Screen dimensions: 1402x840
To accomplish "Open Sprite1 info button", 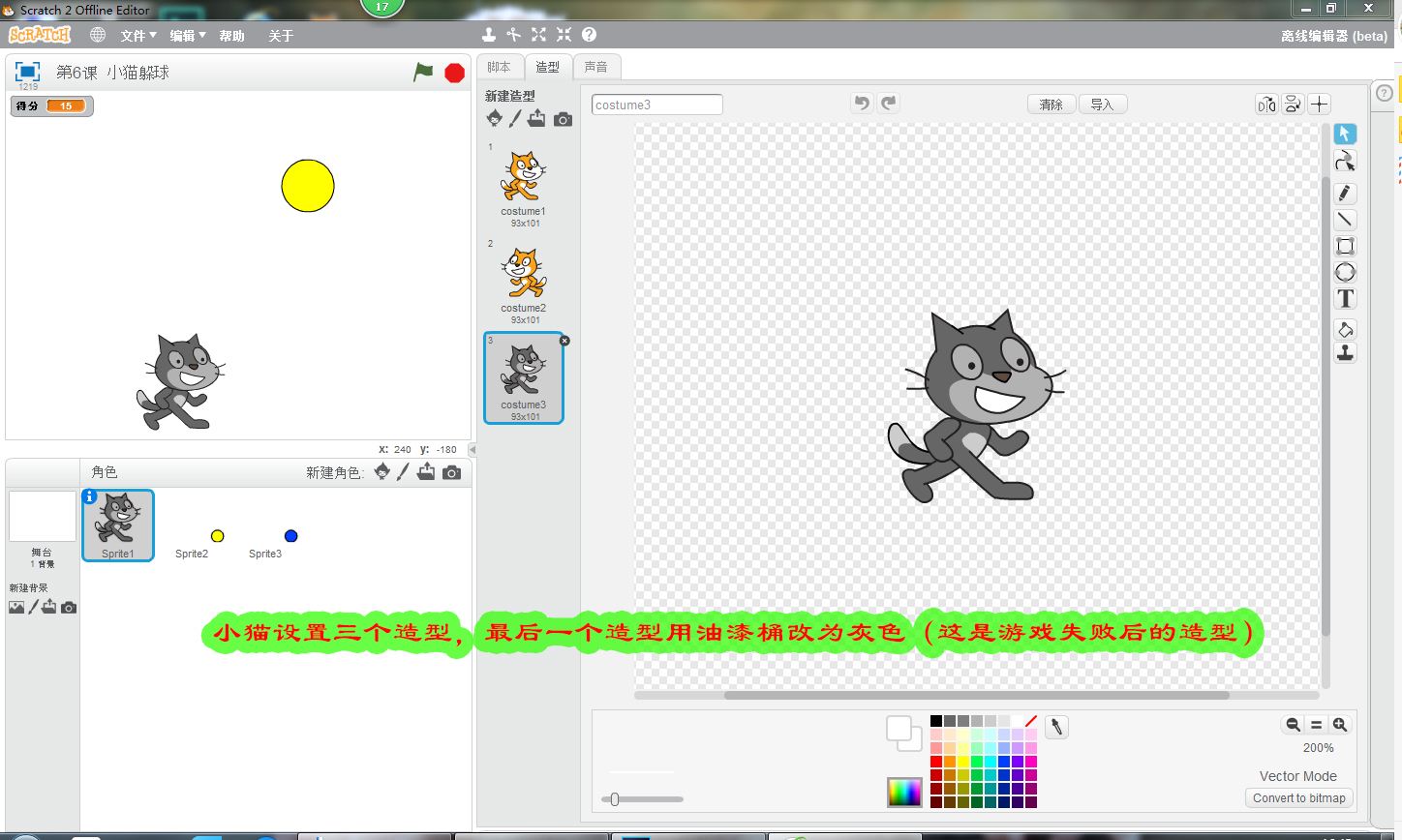I will coord(90,496).
